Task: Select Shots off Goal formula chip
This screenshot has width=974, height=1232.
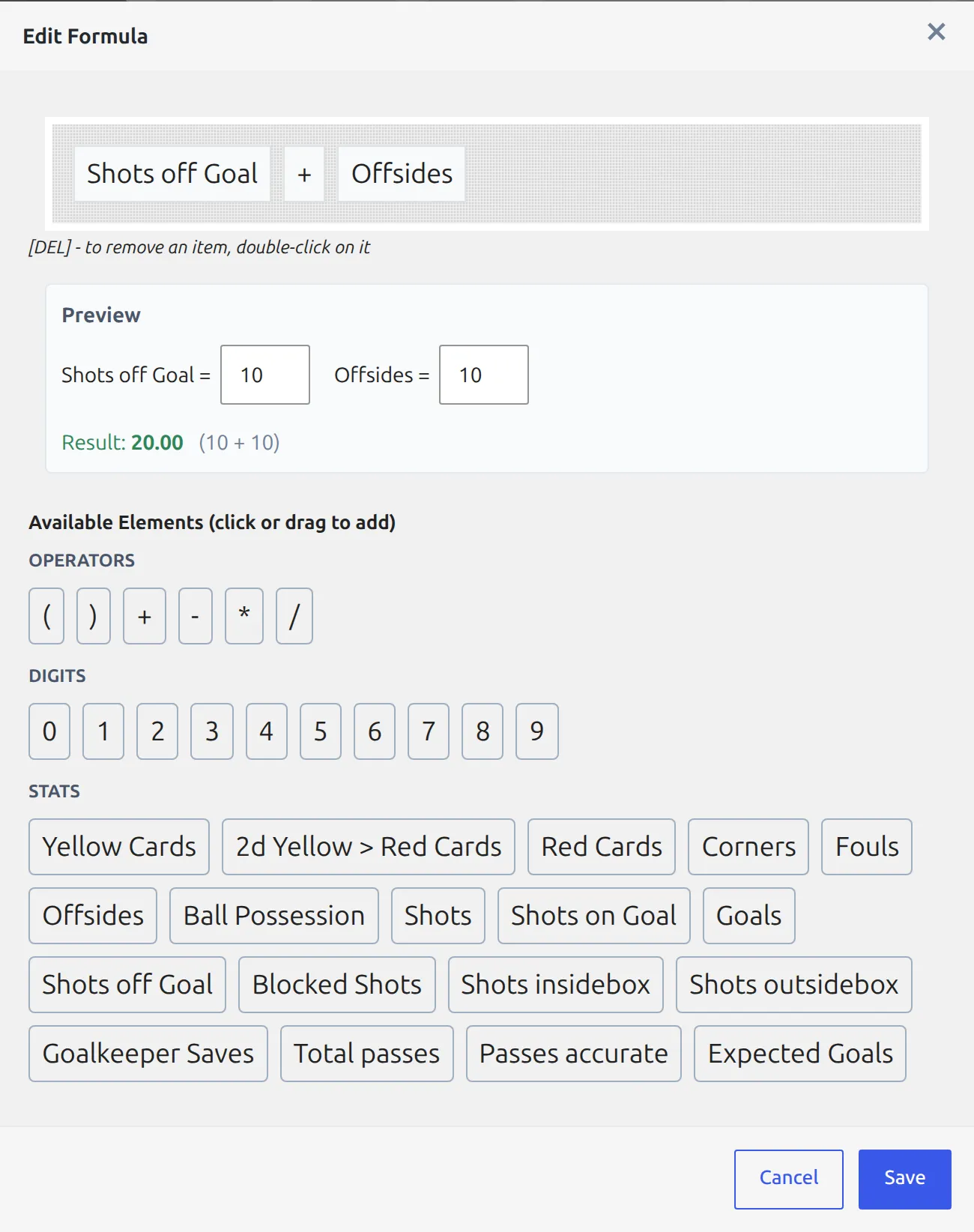Action: click(x=172, y=174)
